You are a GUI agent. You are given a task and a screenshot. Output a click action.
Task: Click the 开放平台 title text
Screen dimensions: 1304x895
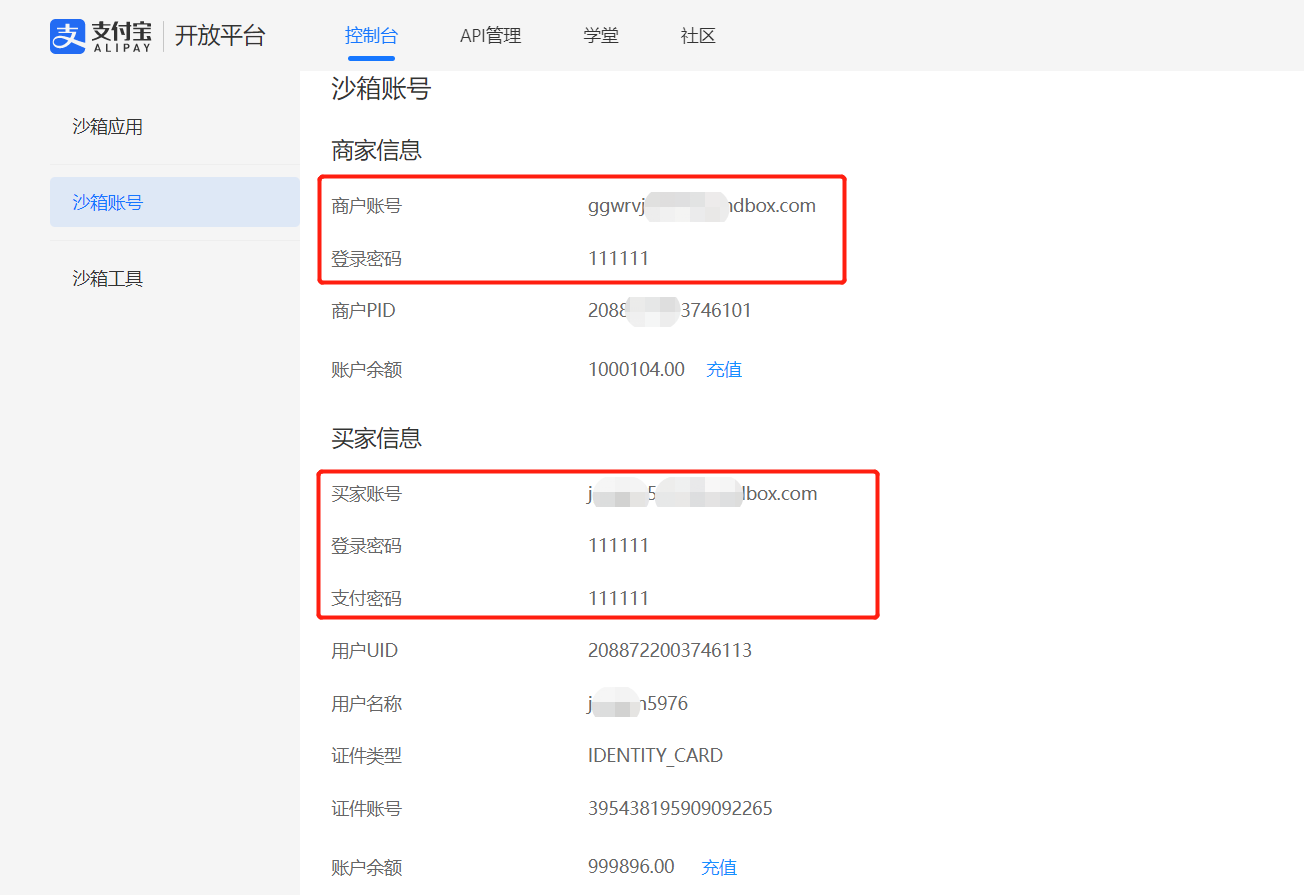pos(220,36)
